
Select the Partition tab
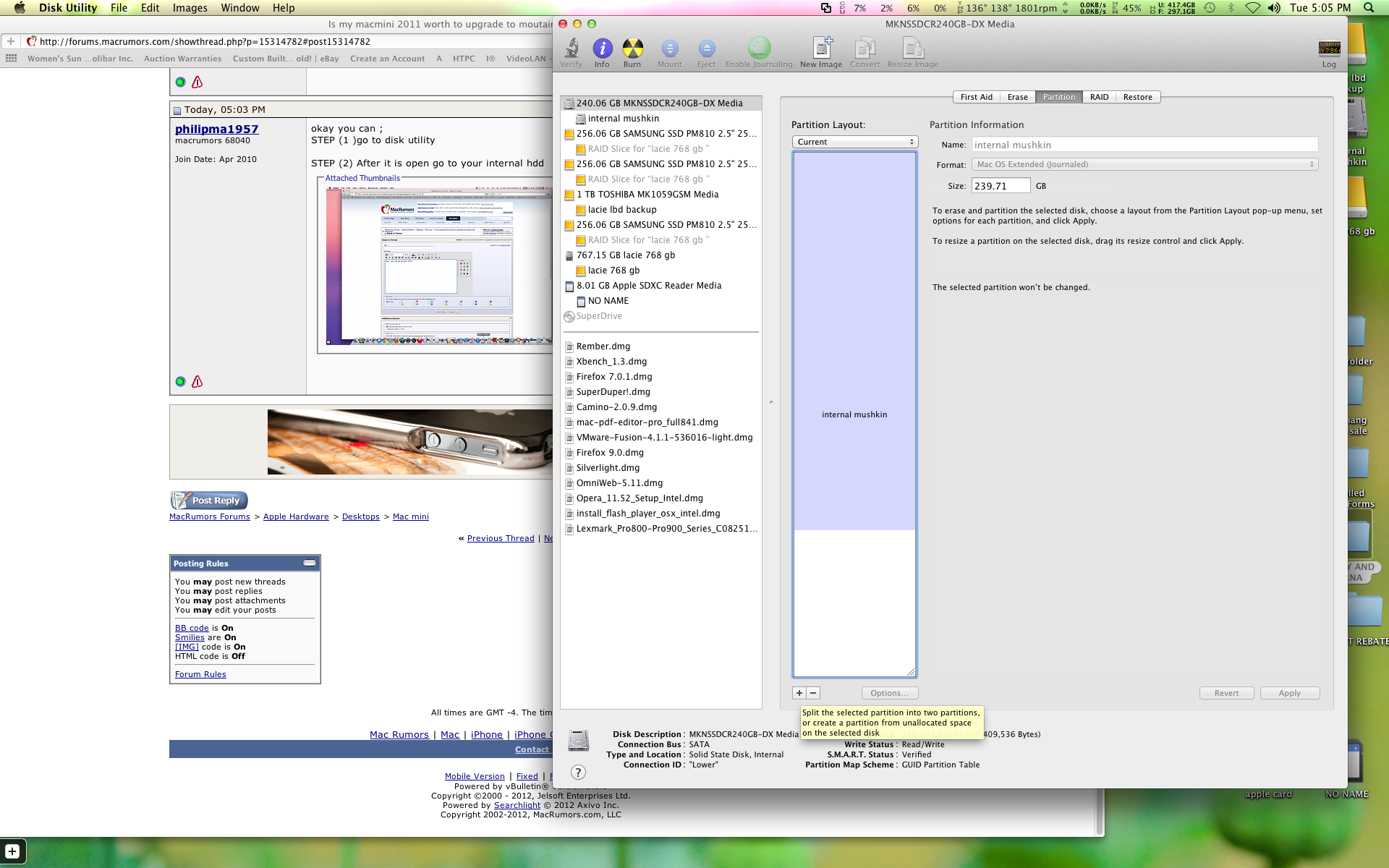coord(1058,97)
